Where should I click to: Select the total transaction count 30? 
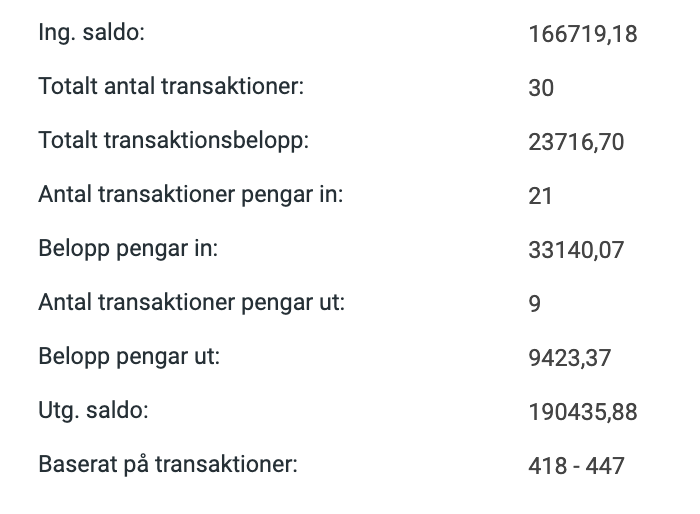541,89
